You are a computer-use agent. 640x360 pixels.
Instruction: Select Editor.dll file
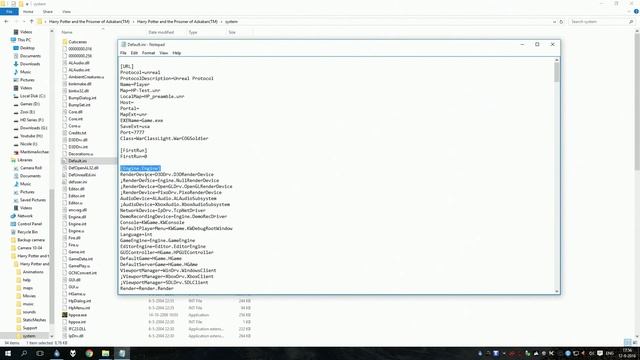[76, 189]
